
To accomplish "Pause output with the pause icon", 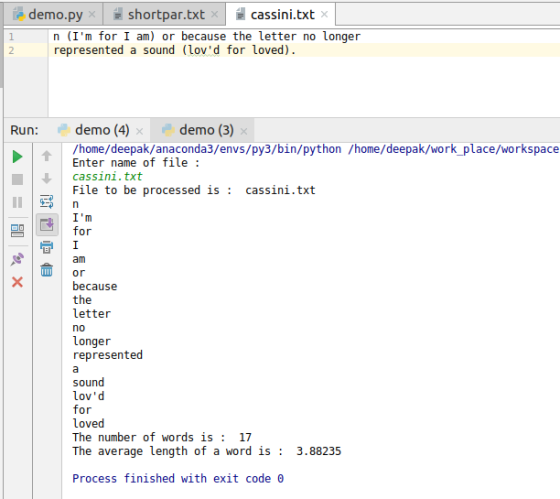I will (x=17, y=203).
